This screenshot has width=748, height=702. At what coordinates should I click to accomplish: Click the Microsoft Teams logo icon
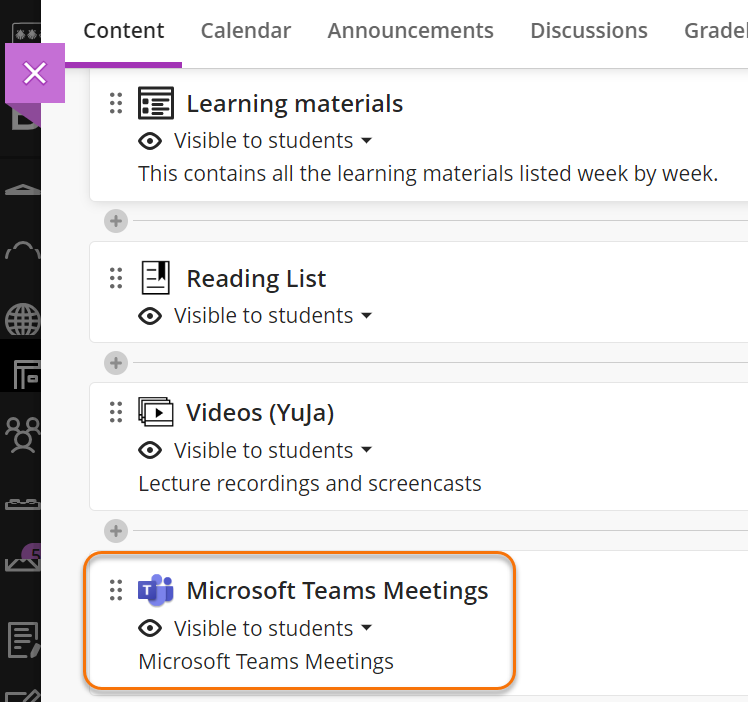click(156, 590)
